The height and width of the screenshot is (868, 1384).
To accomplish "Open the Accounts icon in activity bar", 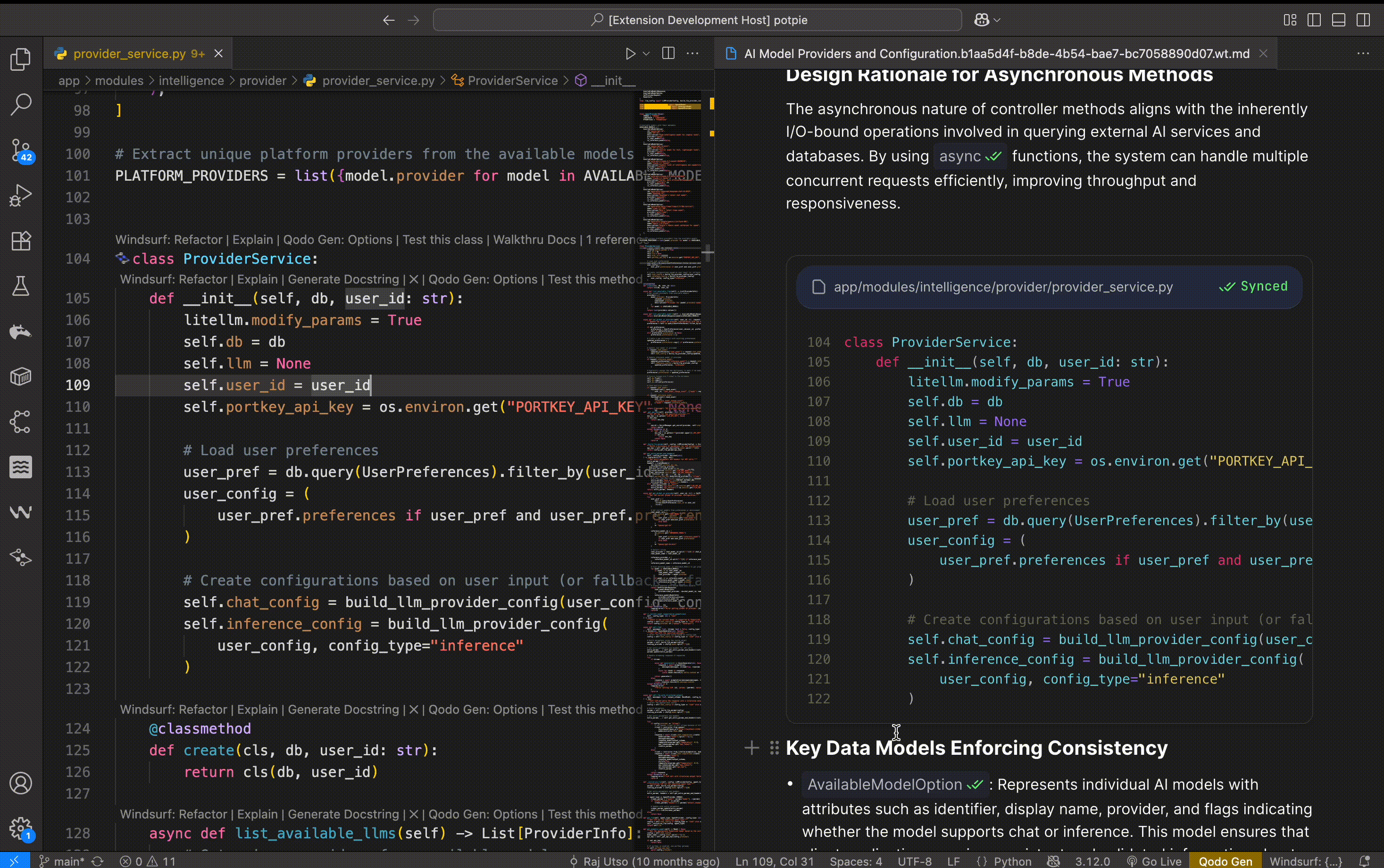I will (21, 784).
